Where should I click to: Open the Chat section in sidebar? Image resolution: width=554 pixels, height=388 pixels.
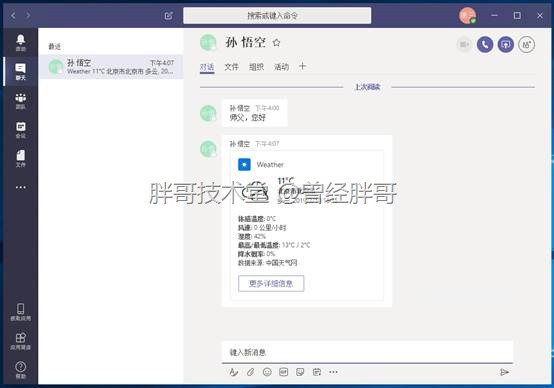pos(20,71)
